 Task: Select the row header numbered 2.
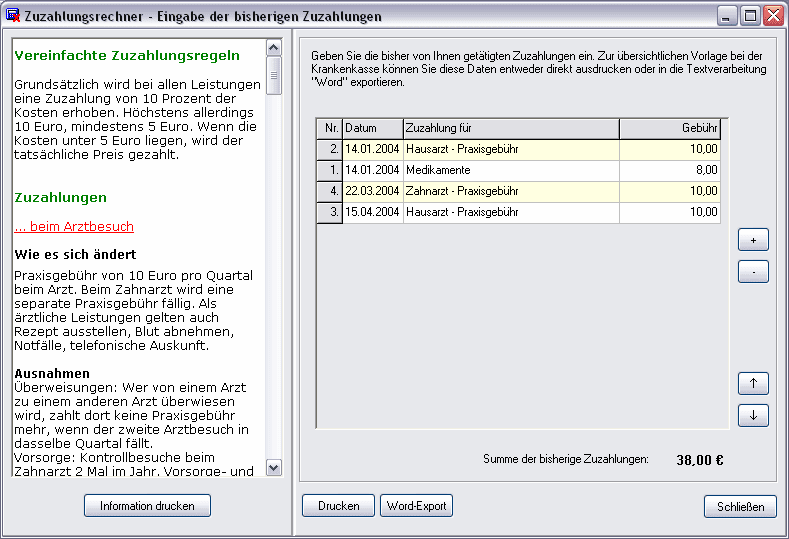(330, 149)
